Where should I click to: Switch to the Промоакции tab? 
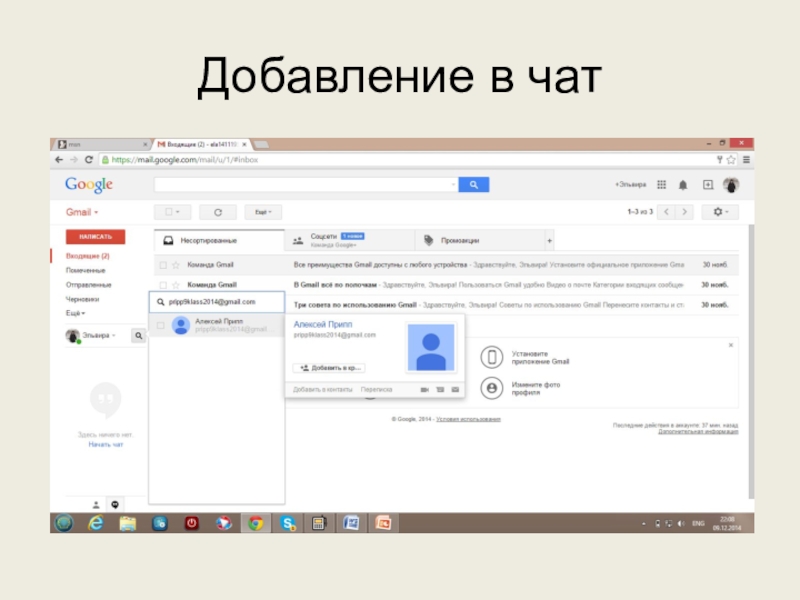[480, 240]
